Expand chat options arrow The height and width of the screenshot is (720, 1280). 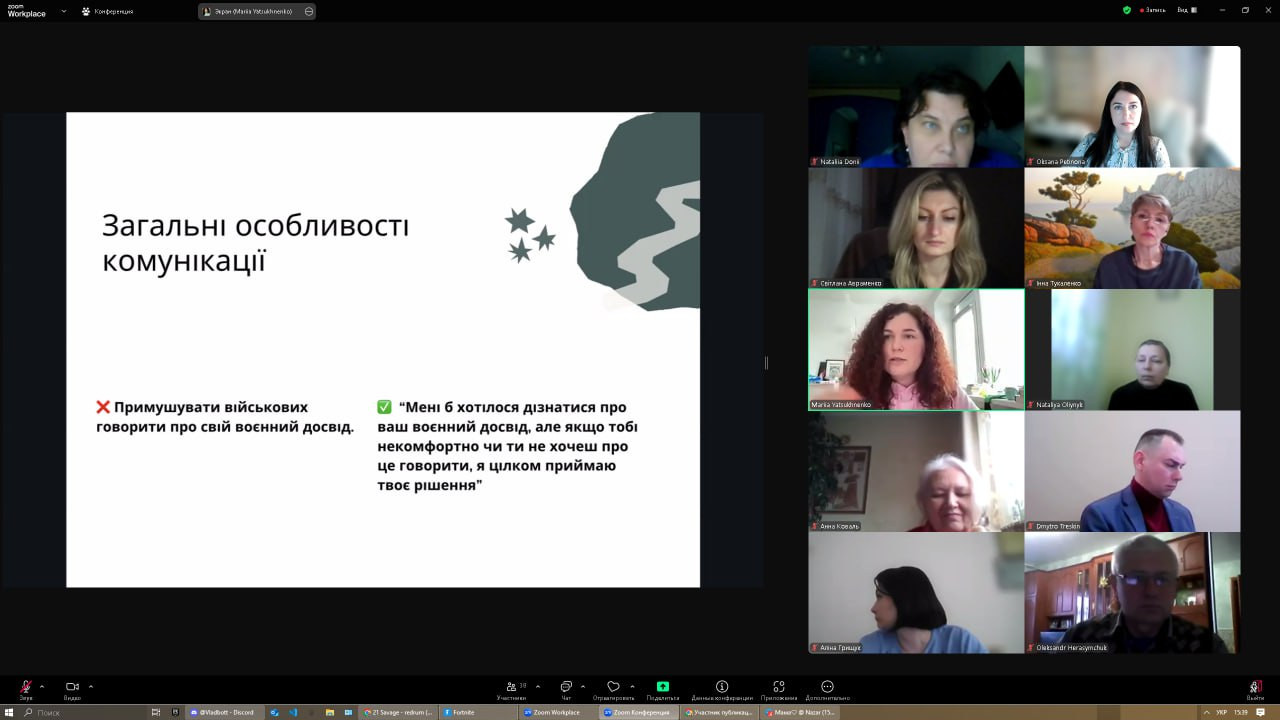582,686
